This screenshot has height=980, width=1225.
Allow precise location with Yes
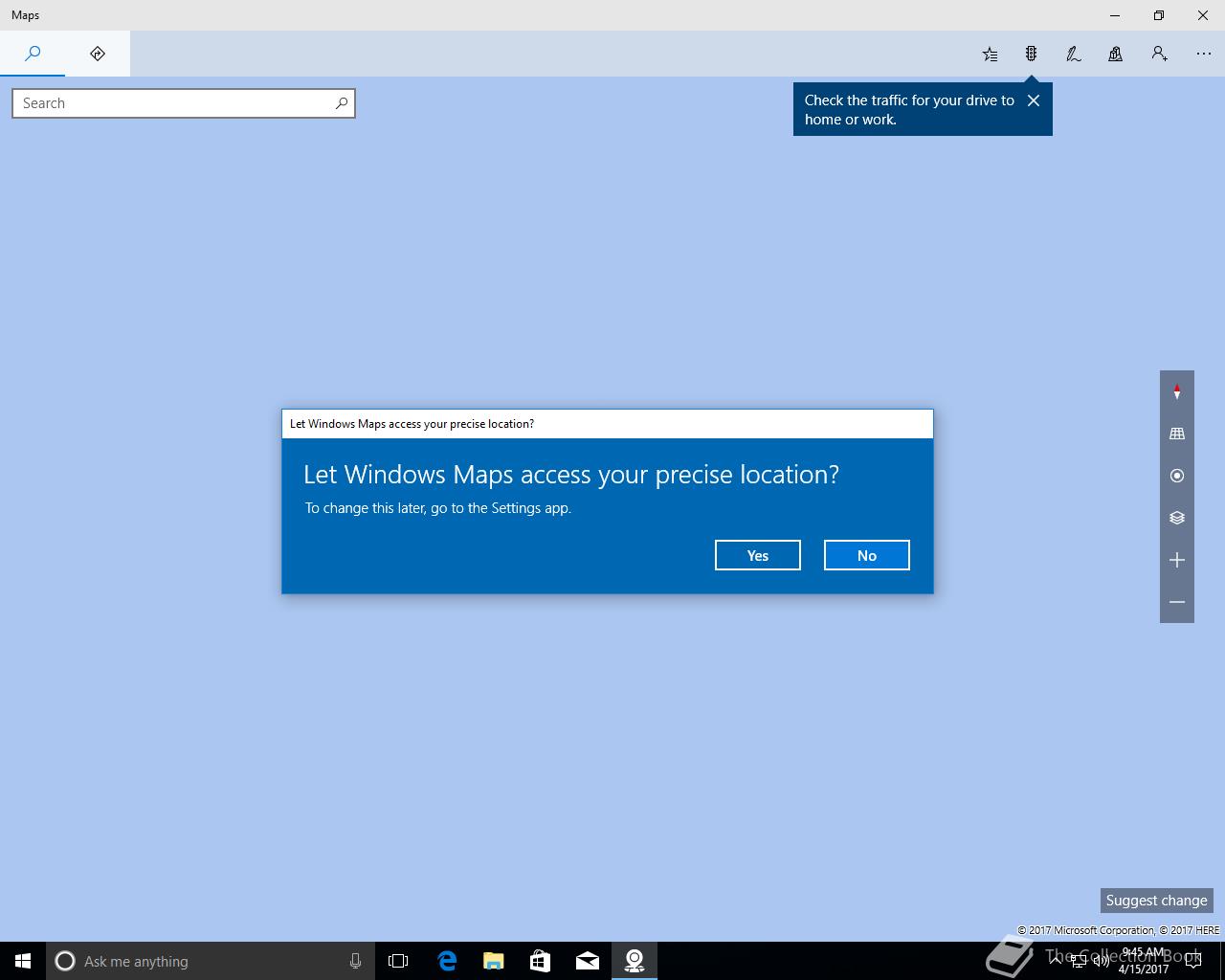(x=758, y=555)
